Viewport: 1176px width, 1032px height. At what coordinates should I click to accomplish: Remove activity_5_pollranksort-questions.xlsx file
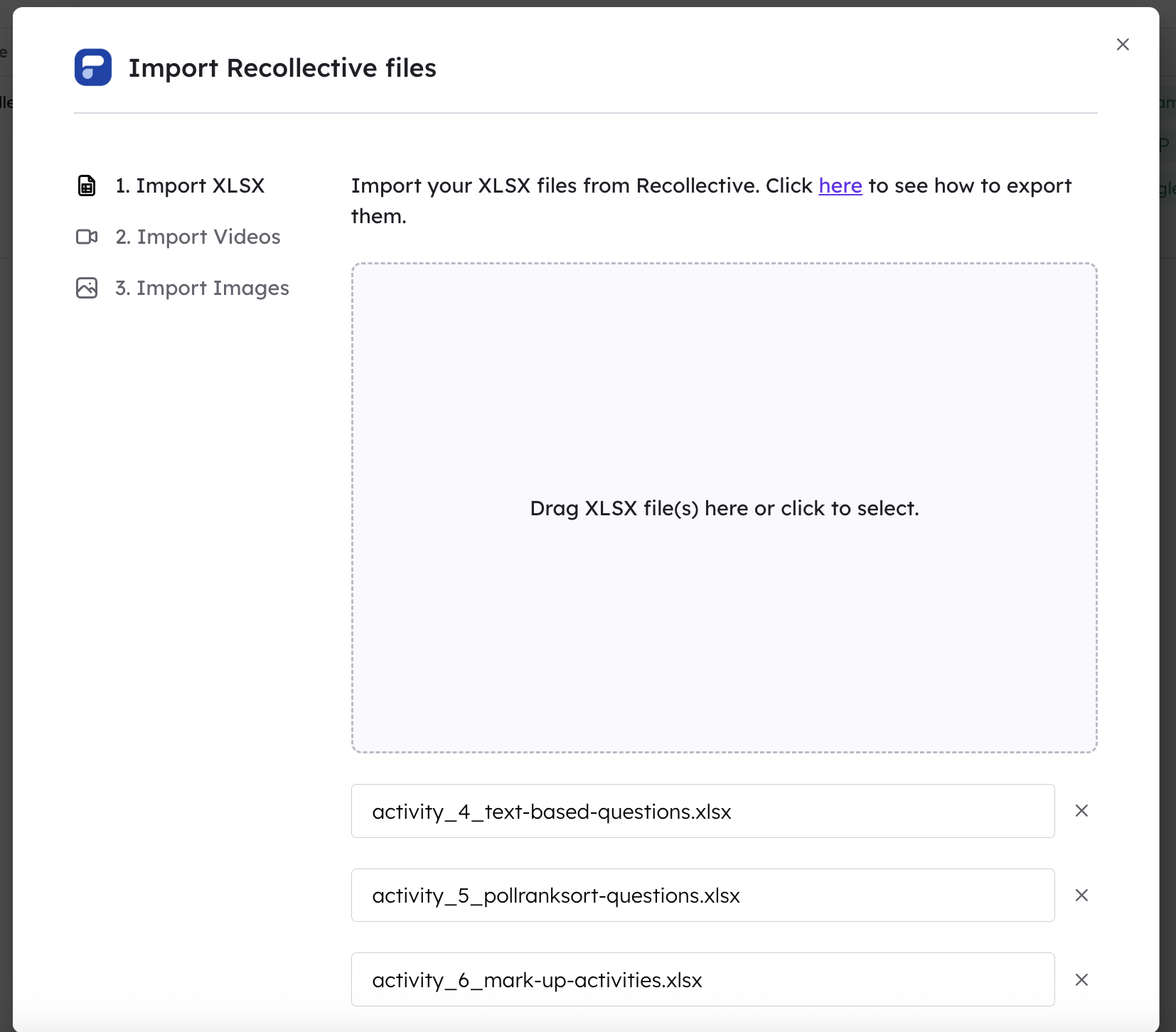pos(1081,896)
